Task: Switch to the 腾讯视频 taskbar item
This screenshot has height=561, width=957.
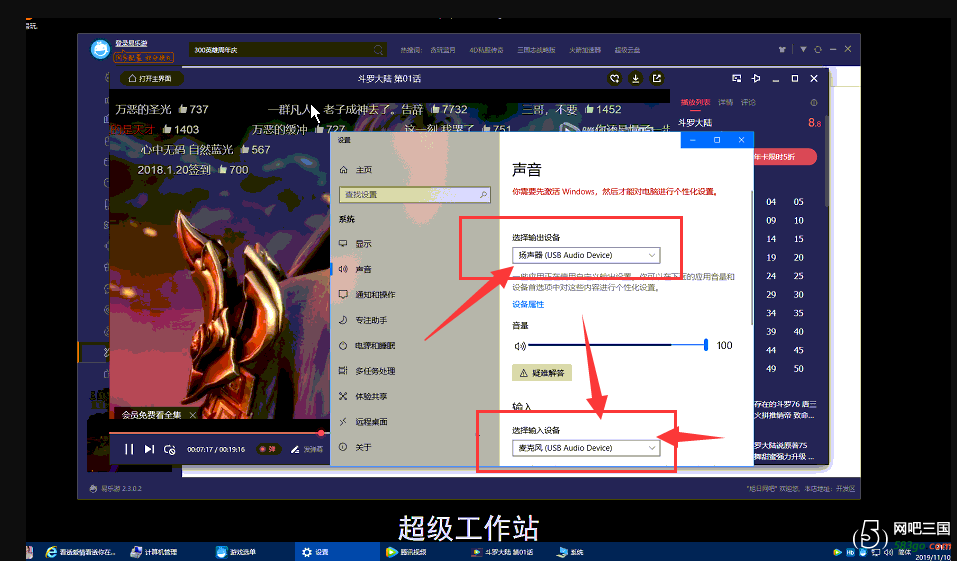Action: tap(406, 552)
